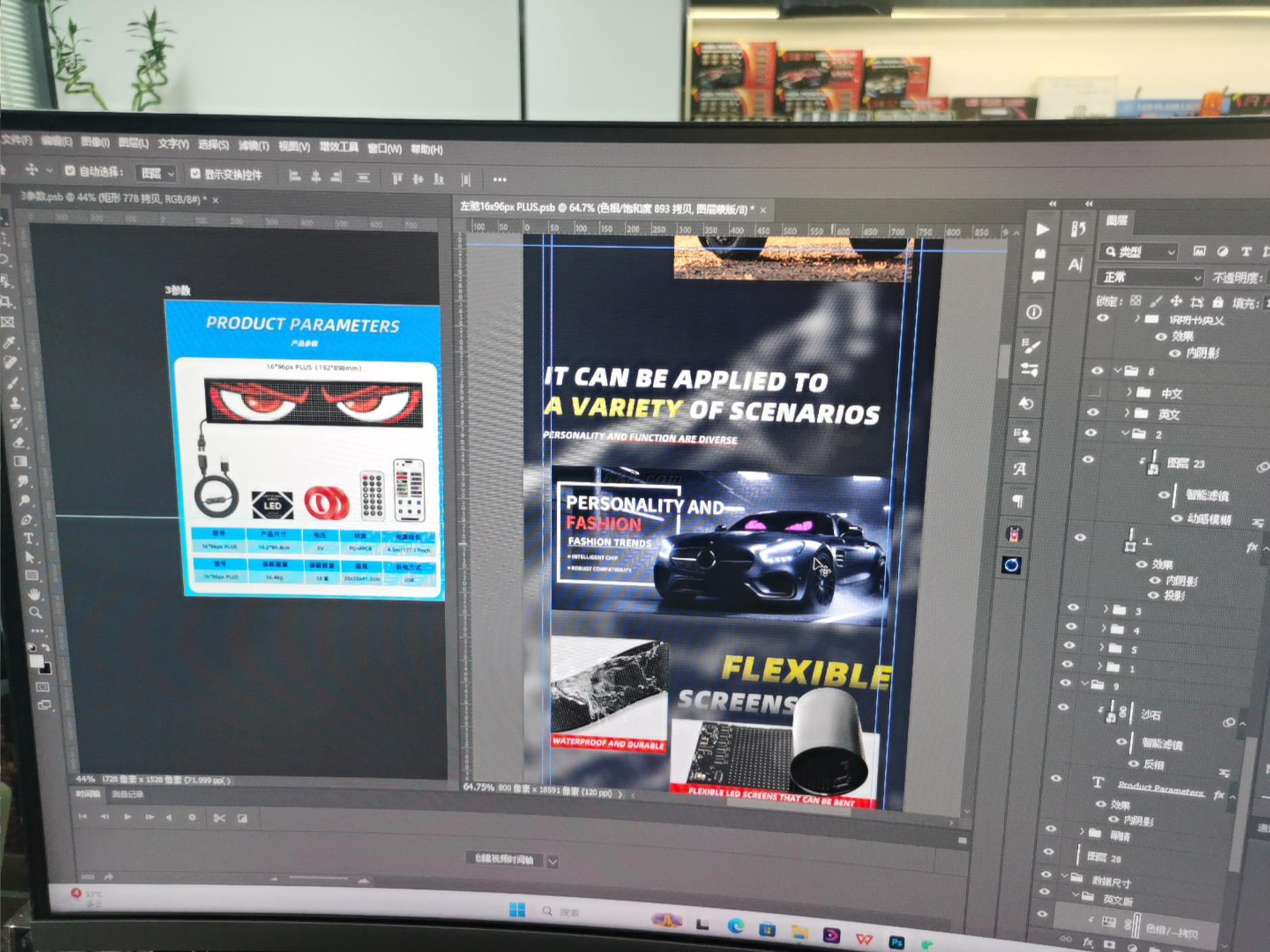Image resolution: width=1270 pixels, height=952 pixels.
Task: Open the Glyphs panel script-A icon
Action: 1020,469
